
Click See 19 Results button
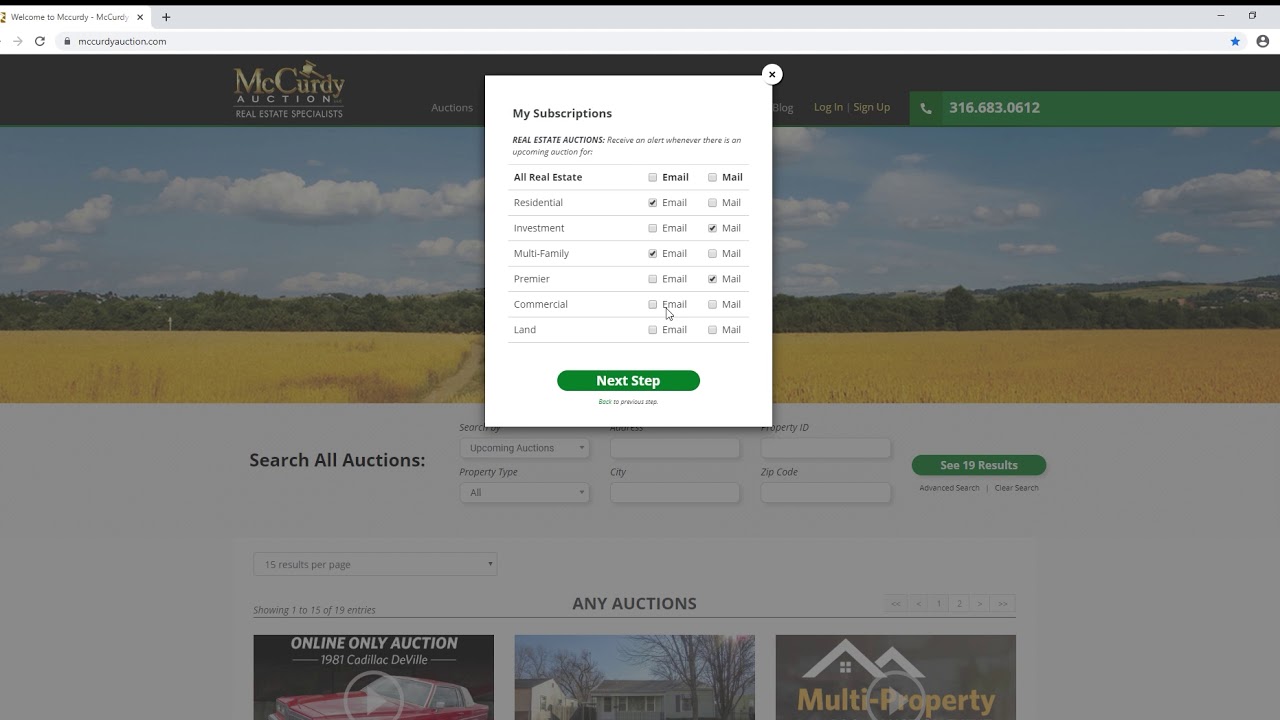[979, 465]
